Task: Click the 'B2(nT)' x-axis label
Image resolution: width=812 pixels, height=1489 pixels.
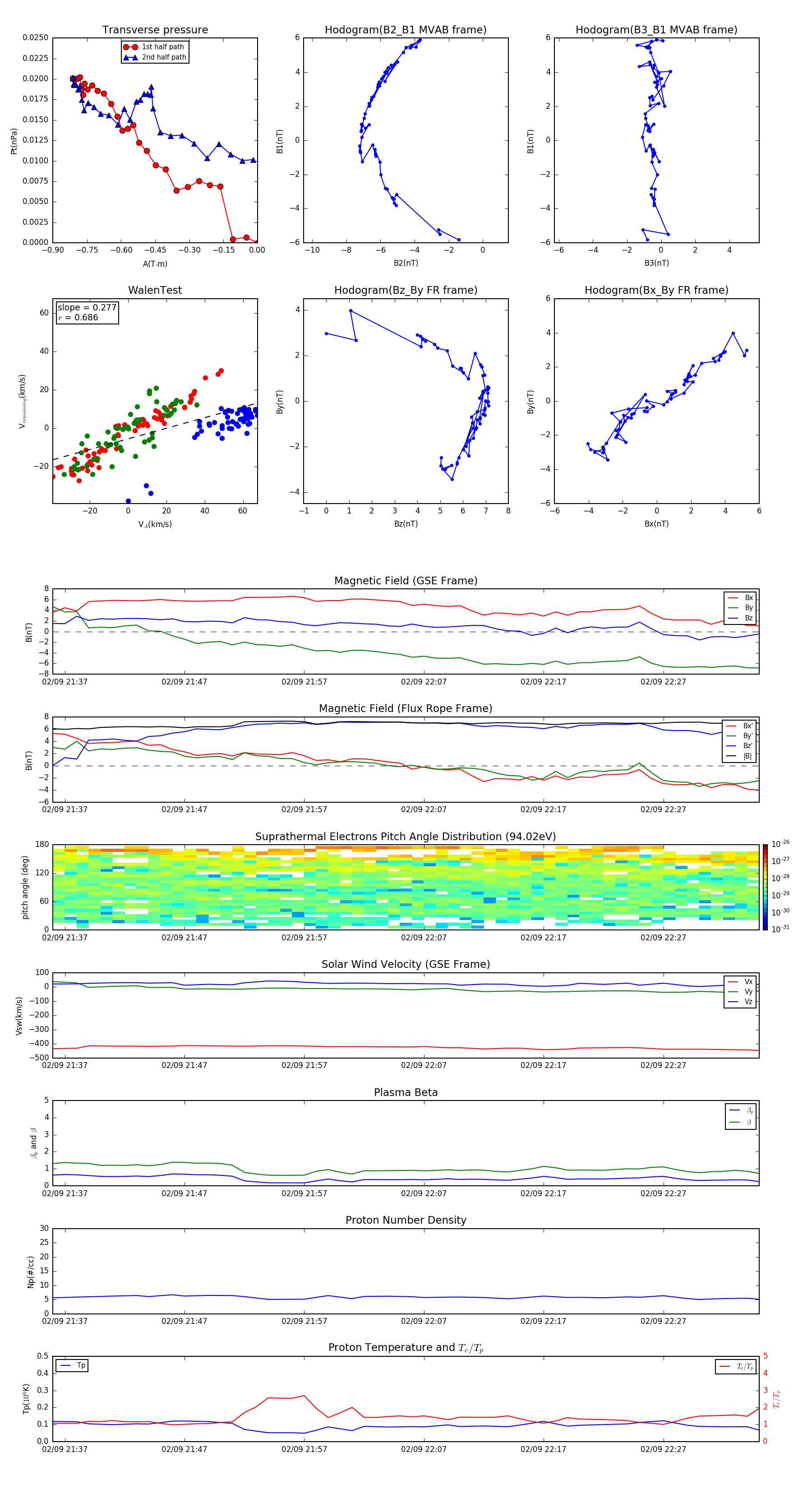Action: tap(406, 263)
